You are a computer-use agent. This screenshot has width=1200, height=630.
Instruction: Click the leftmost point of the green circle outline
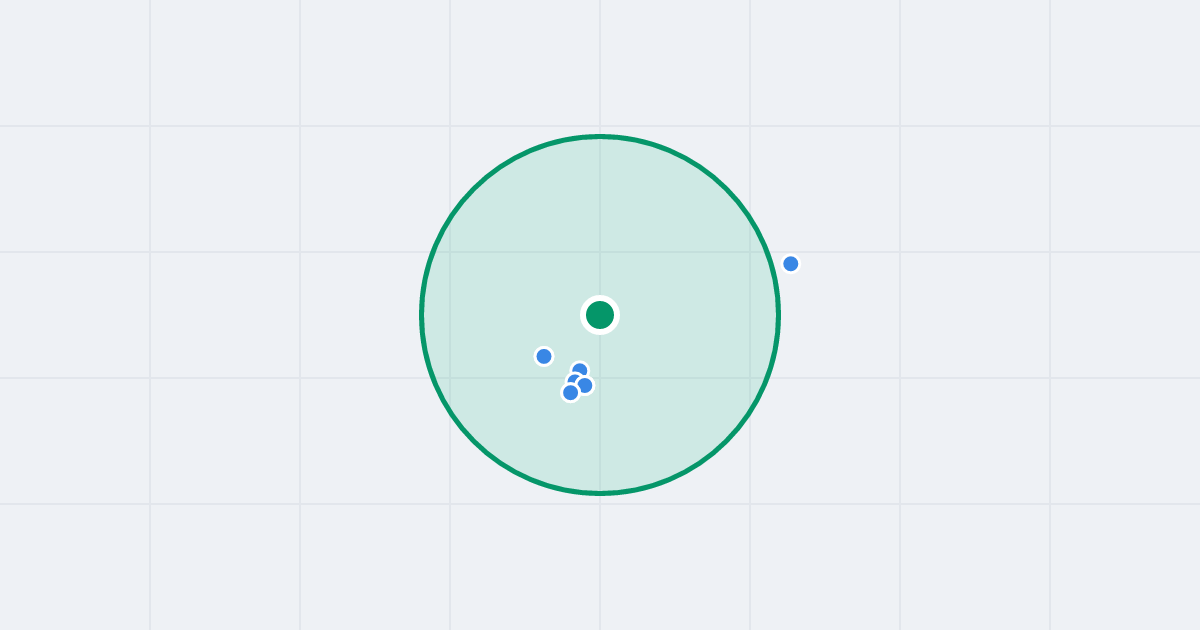click(x=422, y=315)
